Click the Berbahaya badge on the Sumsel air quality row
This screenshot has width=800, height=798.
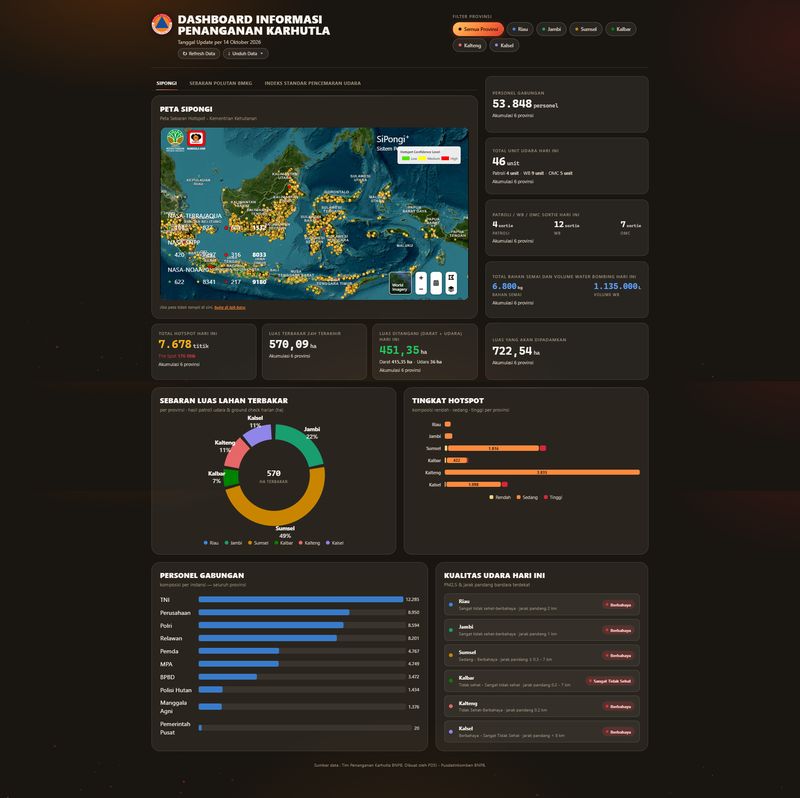(x=618, y=655)
